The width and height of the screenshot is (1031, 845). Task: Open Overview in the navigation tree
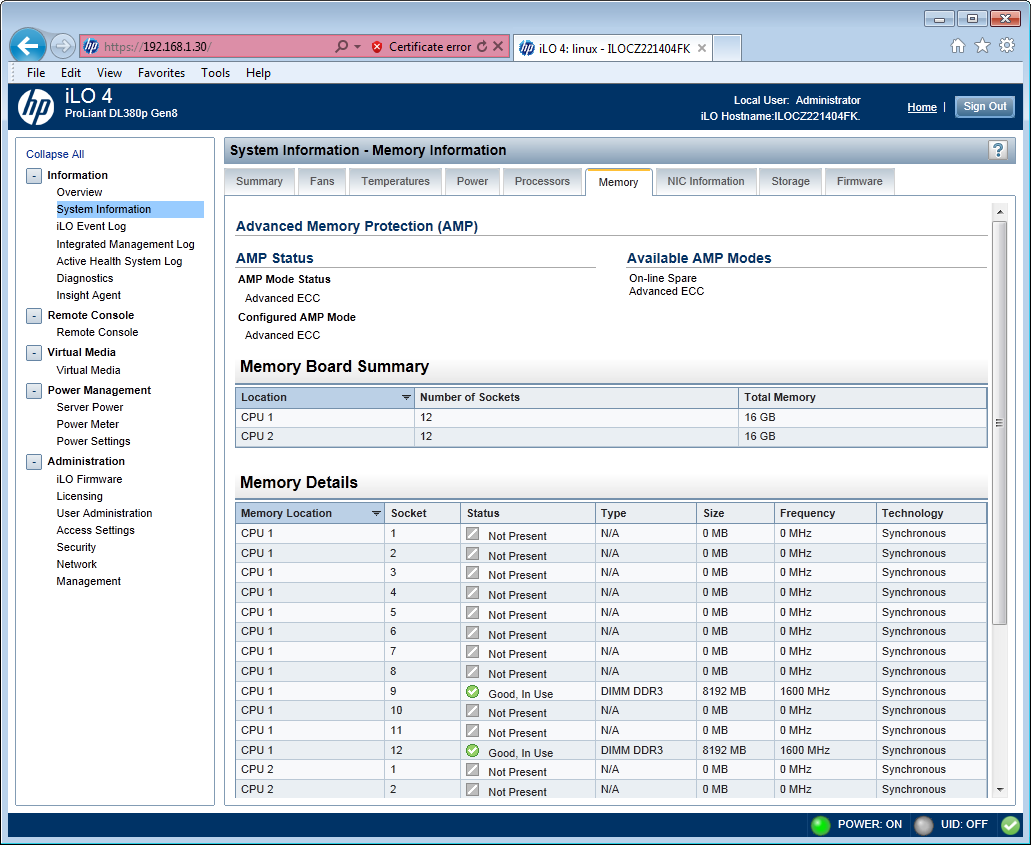tap(80, 192)
